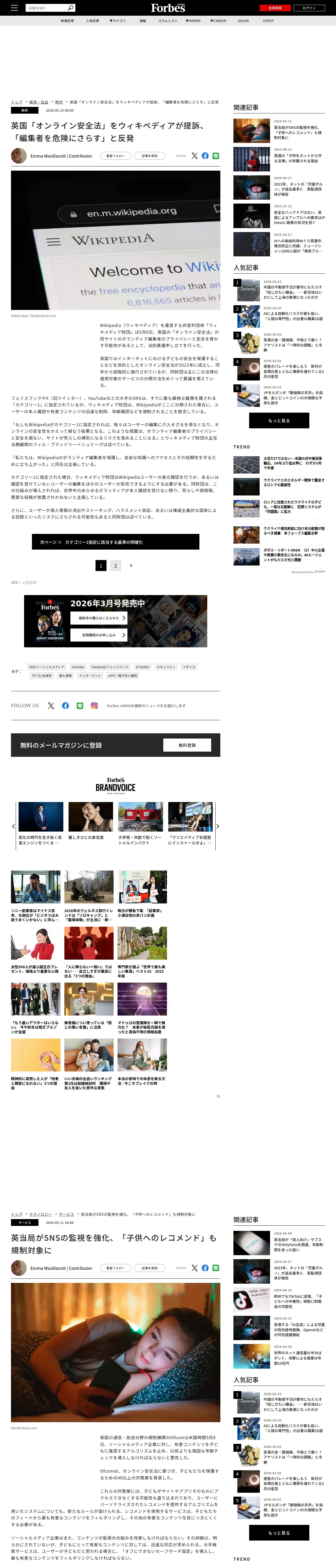Click 記事を保存 on the SNS監視 article

149,1268
